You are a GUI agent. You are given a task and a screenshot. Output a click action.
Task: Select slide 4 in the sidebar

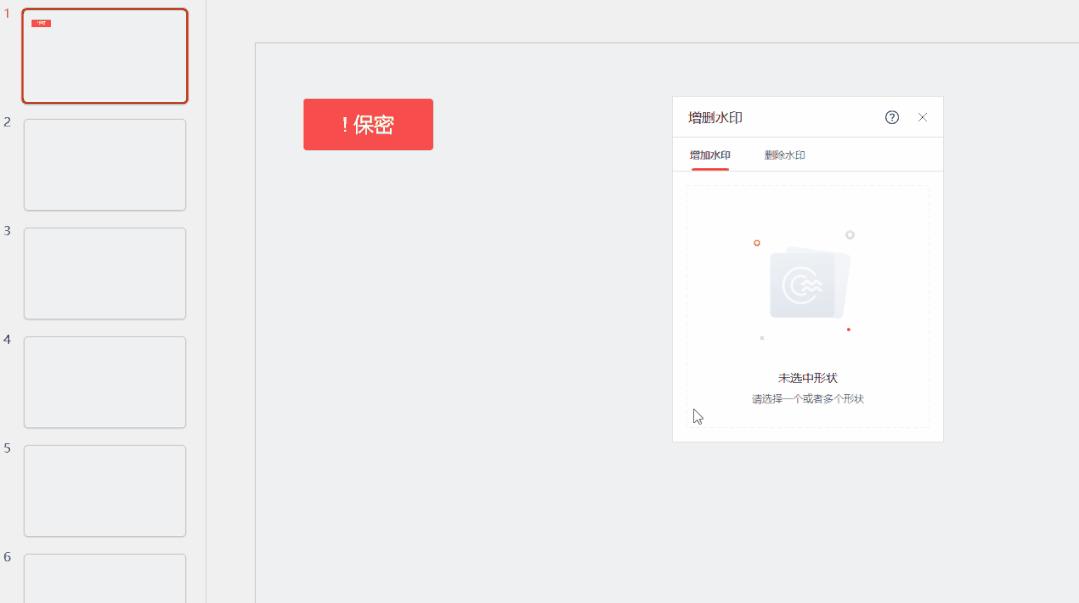point(105,382)
